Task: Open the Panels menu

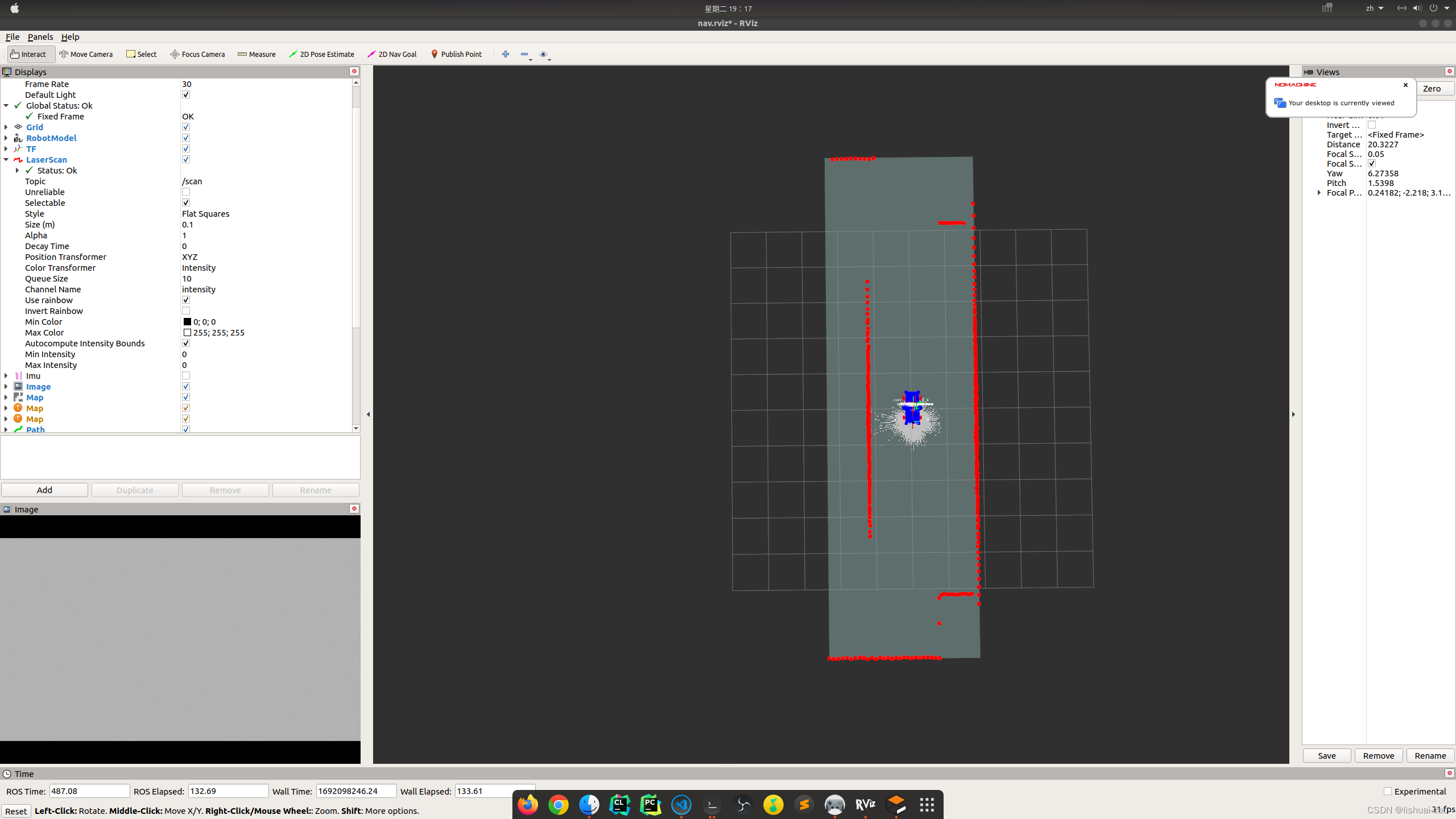Action: [x=40, y=37]
